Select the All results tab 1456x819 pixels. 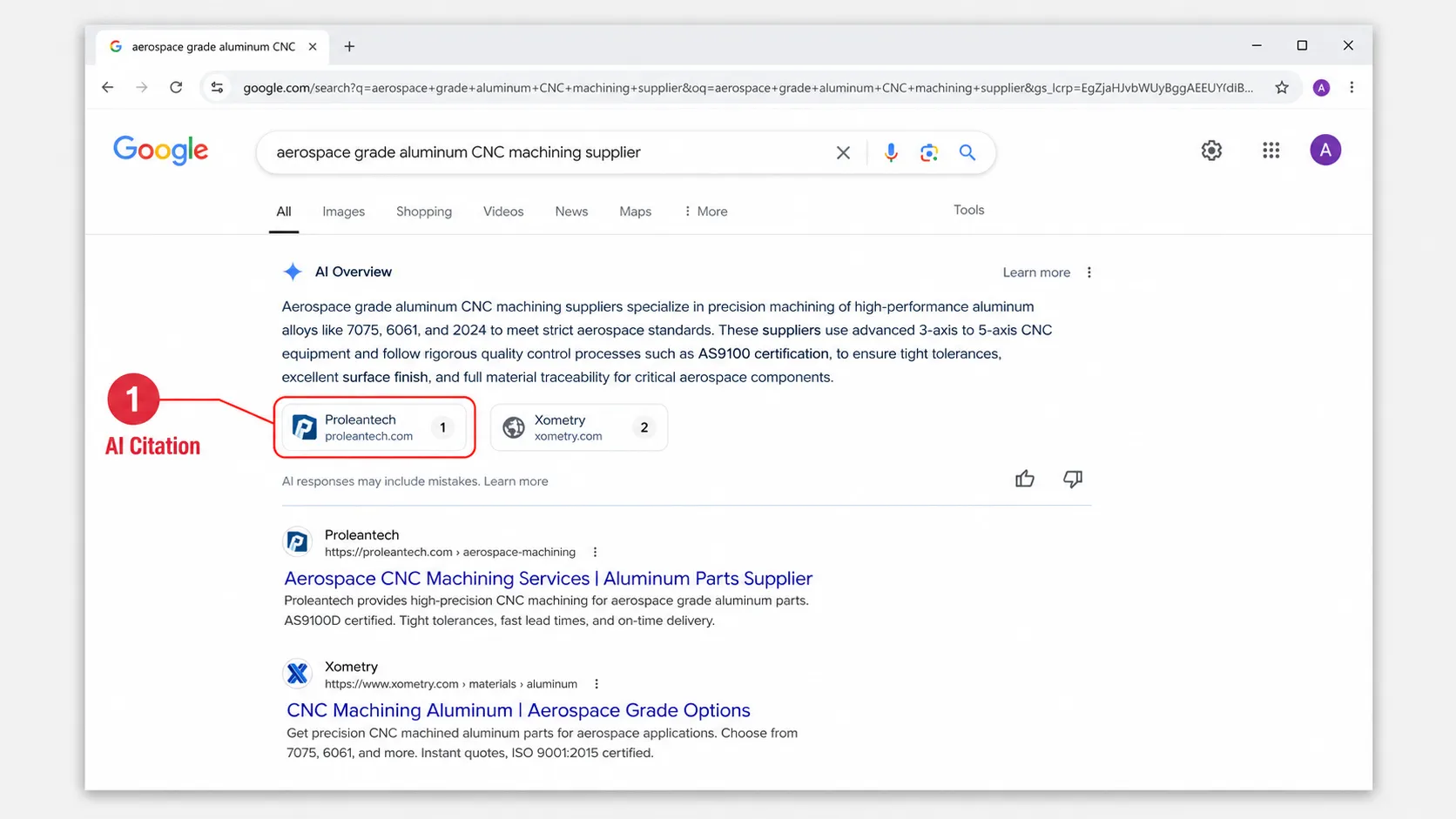click(284, 211)
